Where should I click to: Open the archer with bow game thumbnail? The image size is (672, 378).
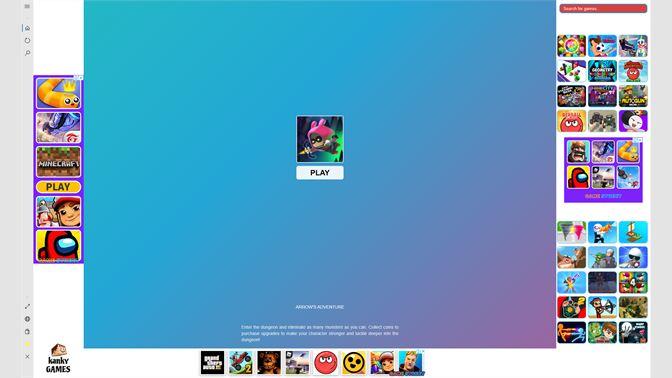pyautogui.click(x=602, y=307)
